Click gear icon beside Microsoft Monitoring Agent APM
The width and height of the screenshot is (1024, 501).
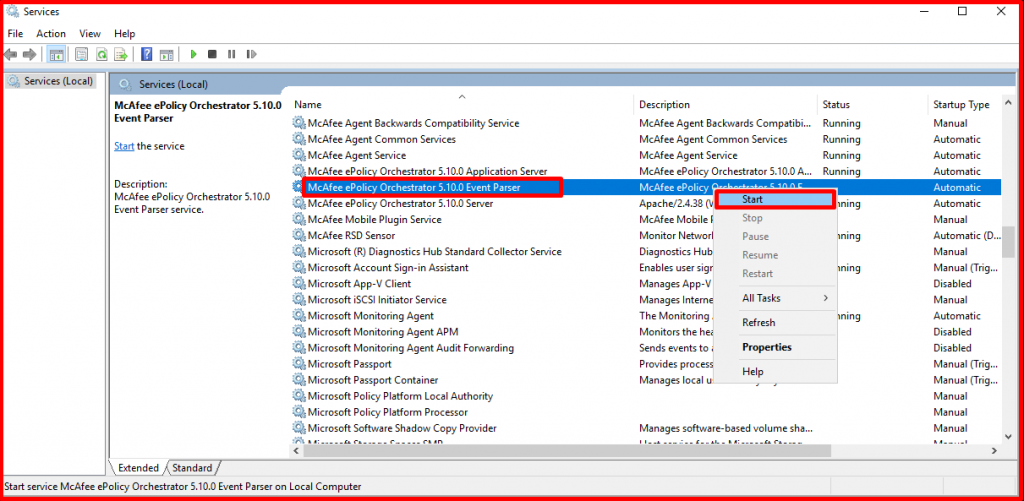click(298, 332)
